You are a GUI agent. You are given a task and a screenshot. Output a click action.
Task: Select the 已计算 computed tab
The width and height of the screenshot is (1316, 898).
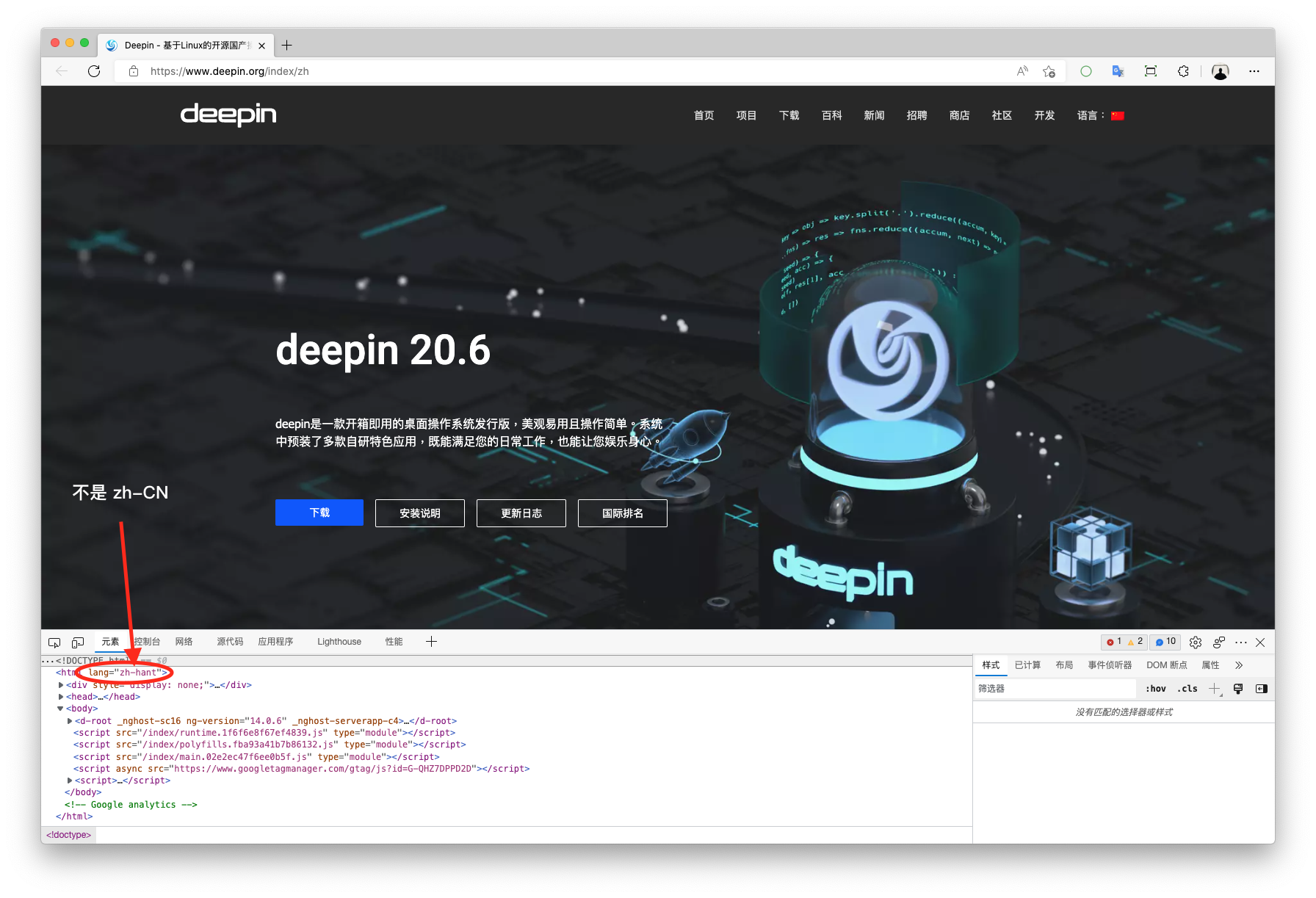pos(1027,665)
